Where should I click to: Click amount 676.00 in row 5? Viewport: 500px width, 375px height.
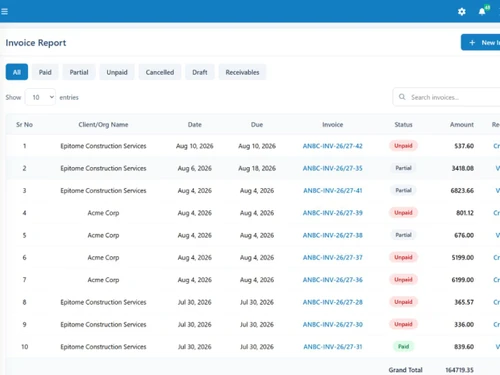[x=464, y=235]
